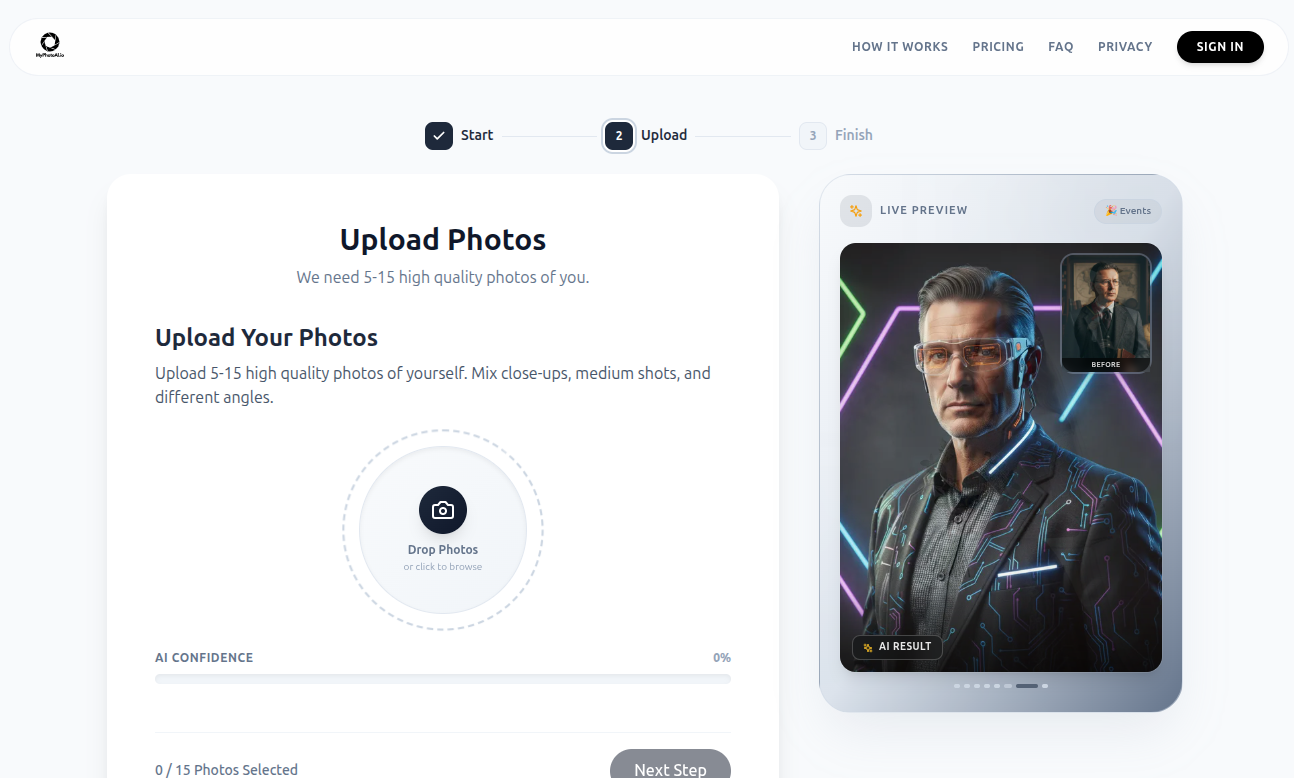Open the PRICING page
Viewport: 1294px width, 778px height.
point(997,46)
